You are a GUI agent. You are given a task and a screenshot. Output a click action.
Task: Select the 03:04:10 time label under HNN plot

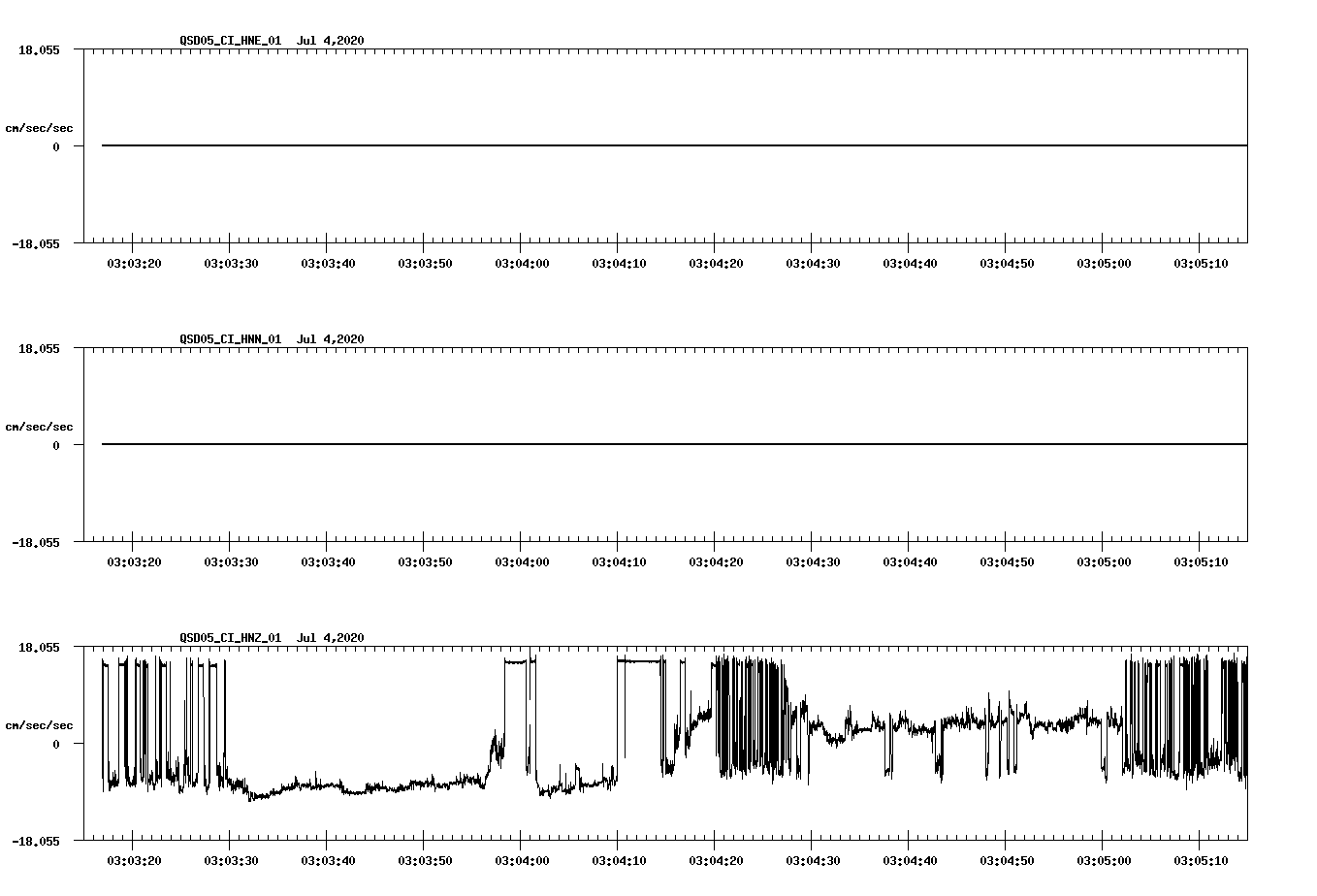pos(619,561)
